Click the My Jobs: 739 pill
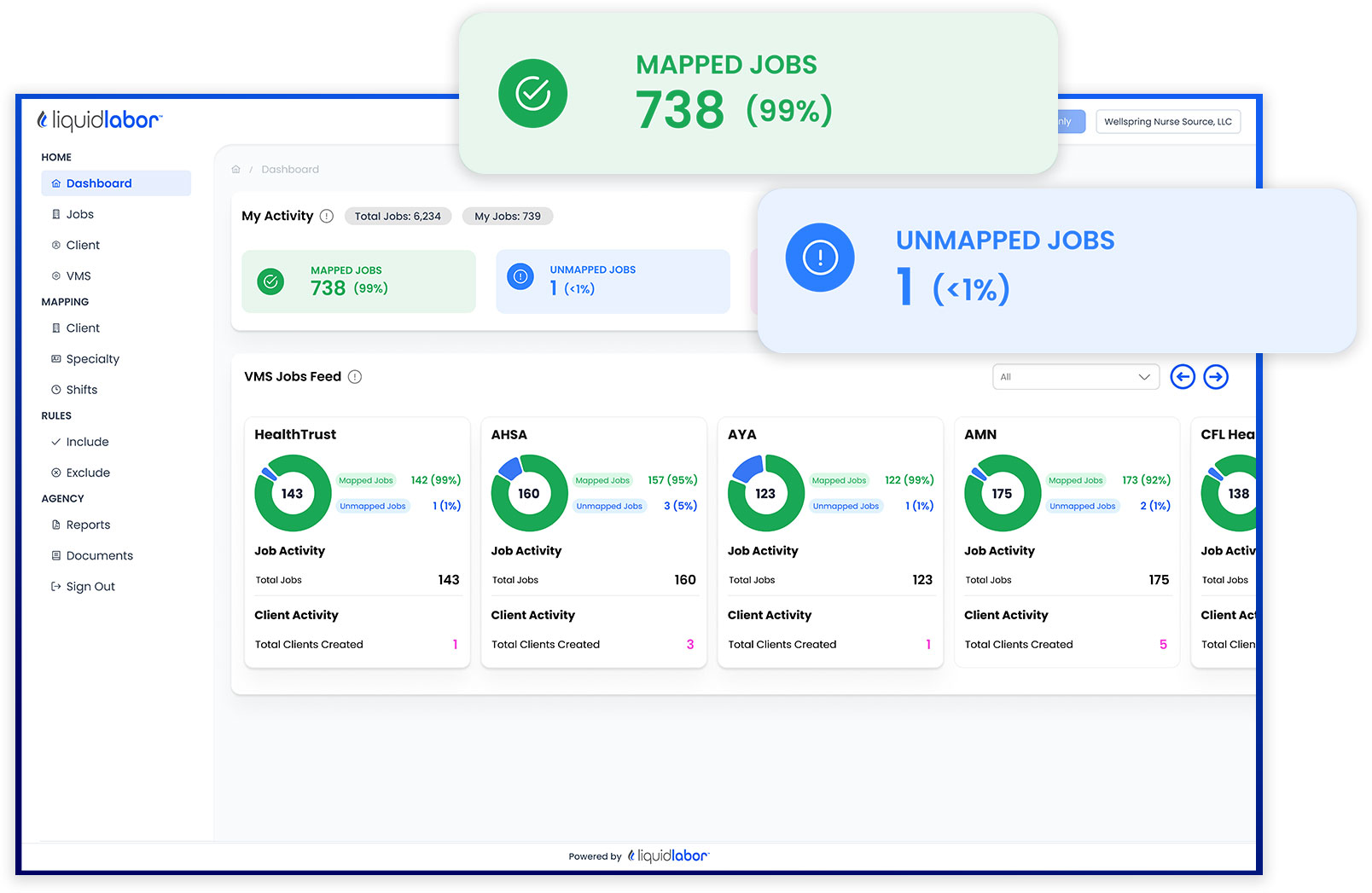Screen dimensions: 1372x893 [508, 216]
